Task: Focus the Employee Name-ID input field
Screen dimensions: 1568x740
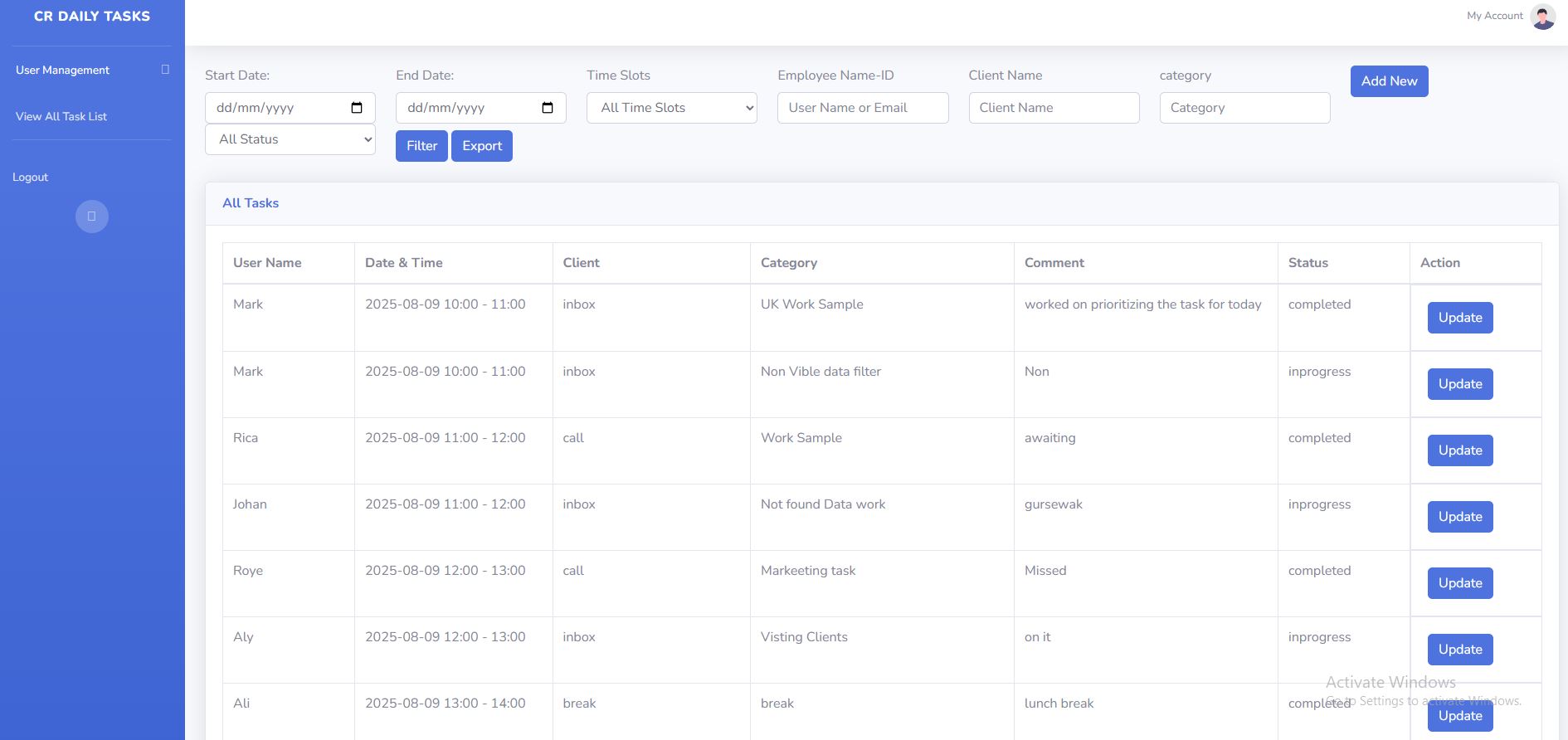Action: click(862, 108)
